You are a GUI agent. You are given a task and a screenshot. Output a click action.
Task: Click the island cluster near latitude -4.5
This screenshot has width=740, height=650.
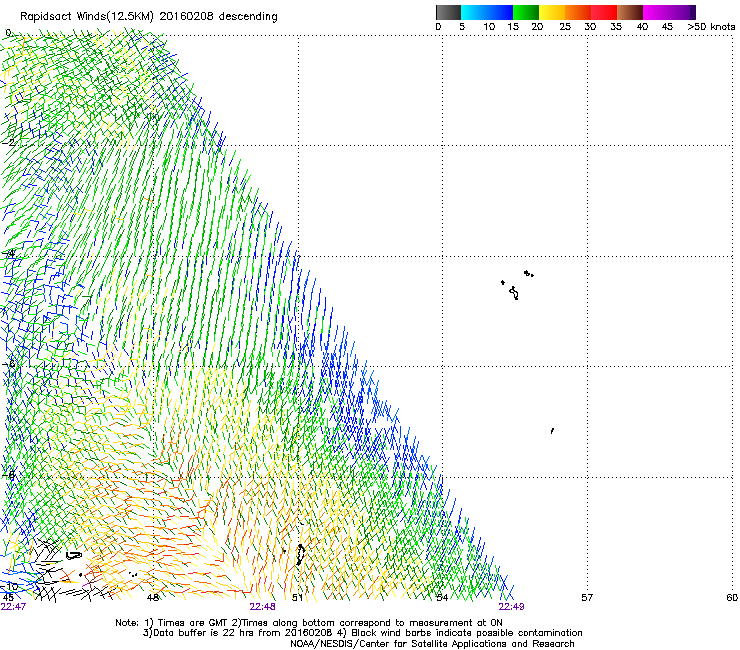click(517, 285)
